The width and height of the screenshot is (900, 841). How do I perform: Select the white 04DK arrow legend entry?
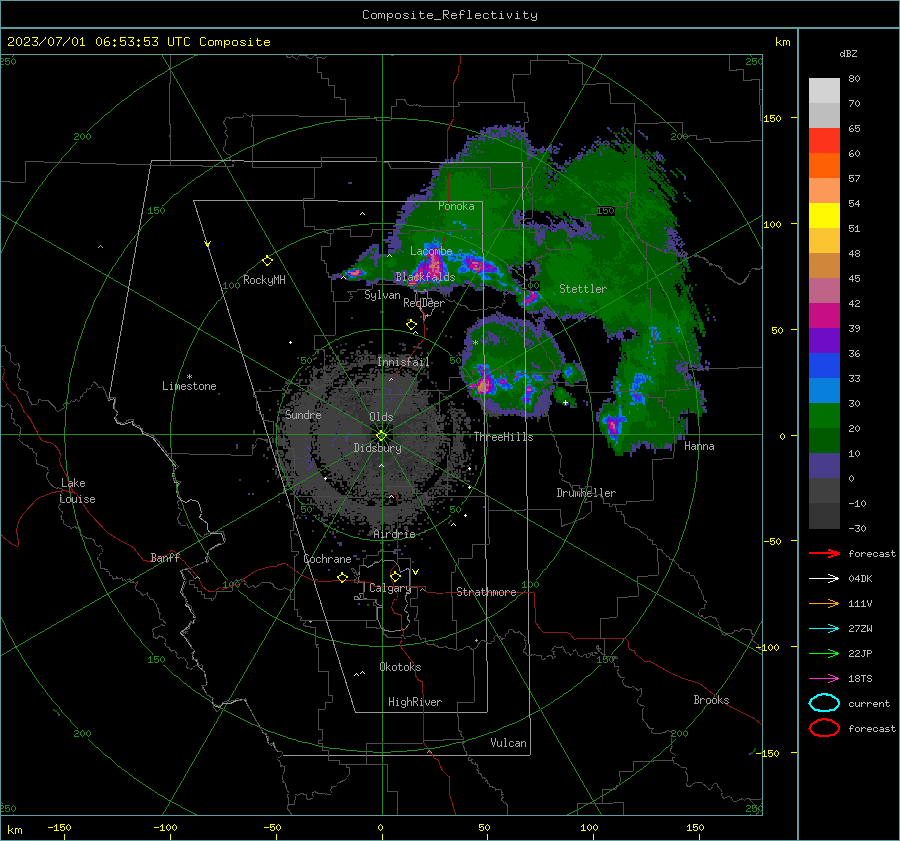tap(824, 578)
